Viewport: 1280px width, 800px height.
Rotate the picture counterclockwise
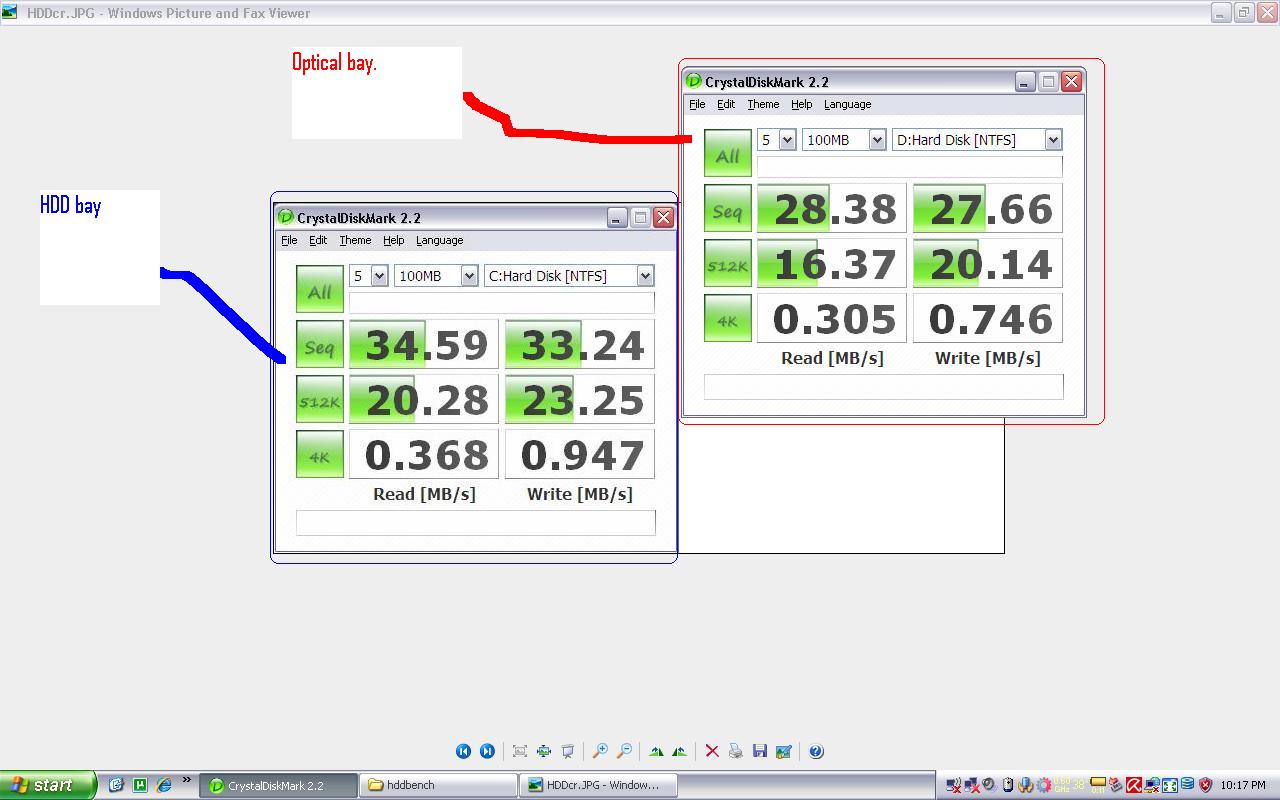point(680,751)
